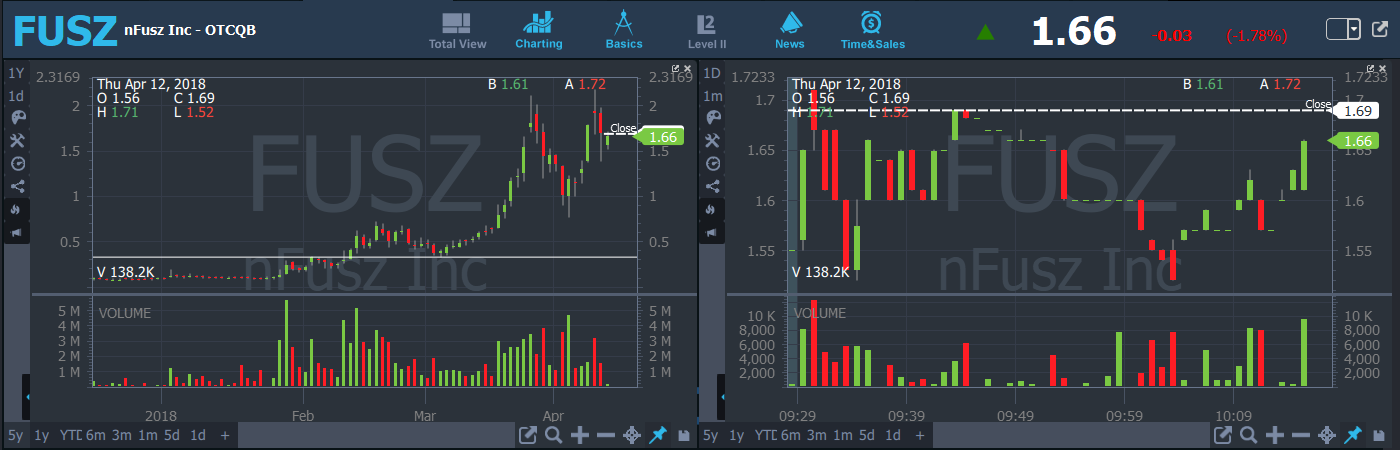Viewport: 1400px width, 450px height.
Task: Open the Basics section
Action: pos(624,31)
